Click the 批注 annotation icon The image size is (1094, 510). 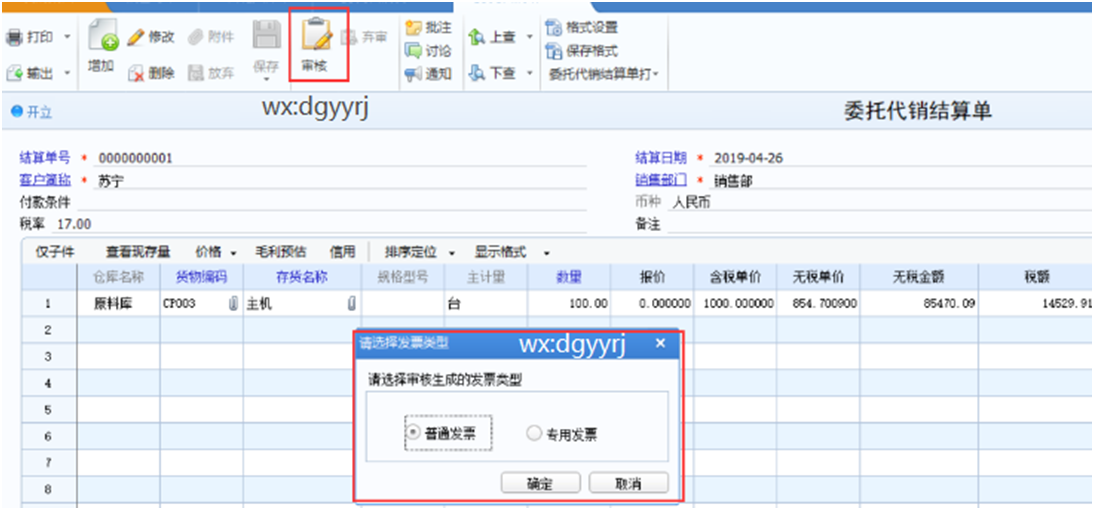pyautogui.click(x=414, y=28)
